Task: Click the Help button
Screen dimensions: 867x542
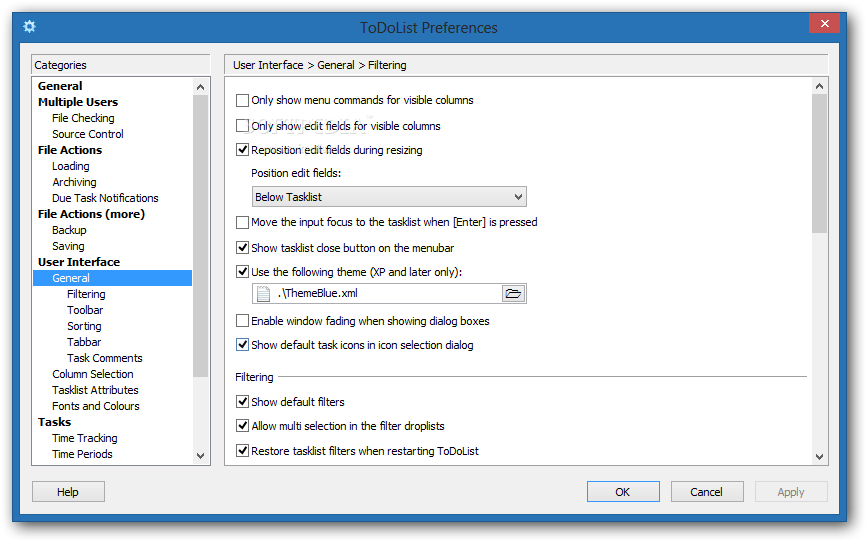Action: click(x=68, y=492)
